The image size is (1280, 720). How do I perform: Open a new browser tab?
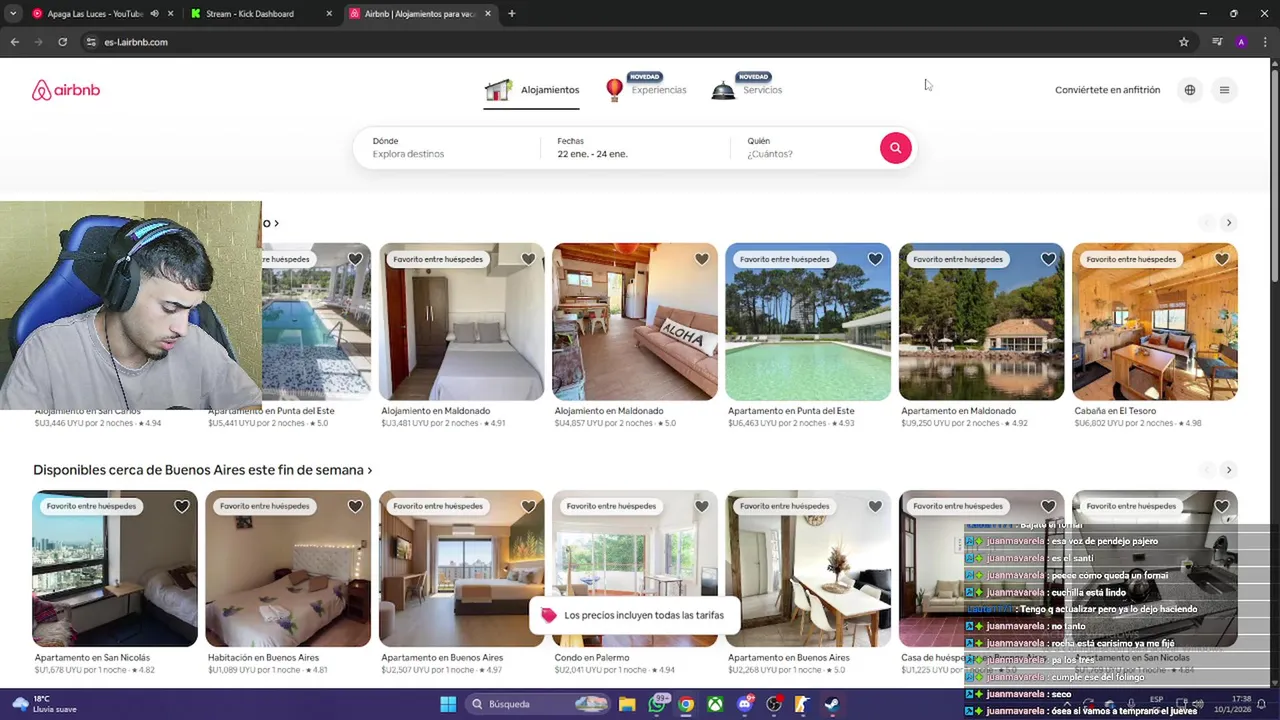[x=511, y=14]
